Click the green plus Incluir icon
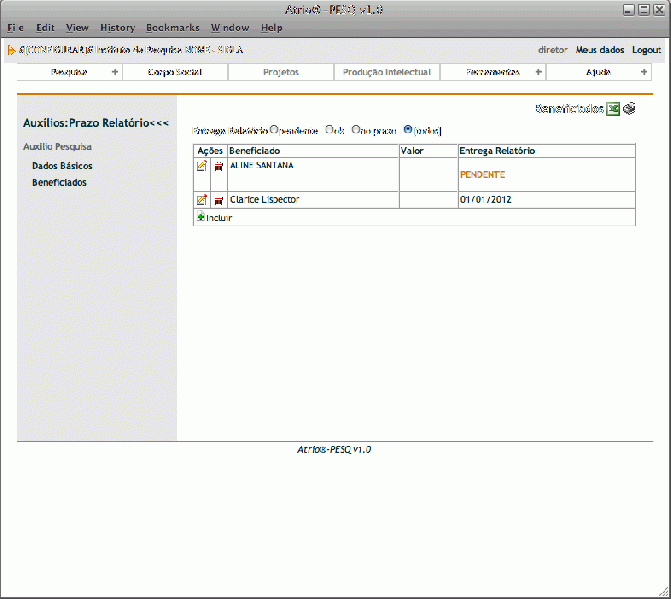 pos(200,217)
